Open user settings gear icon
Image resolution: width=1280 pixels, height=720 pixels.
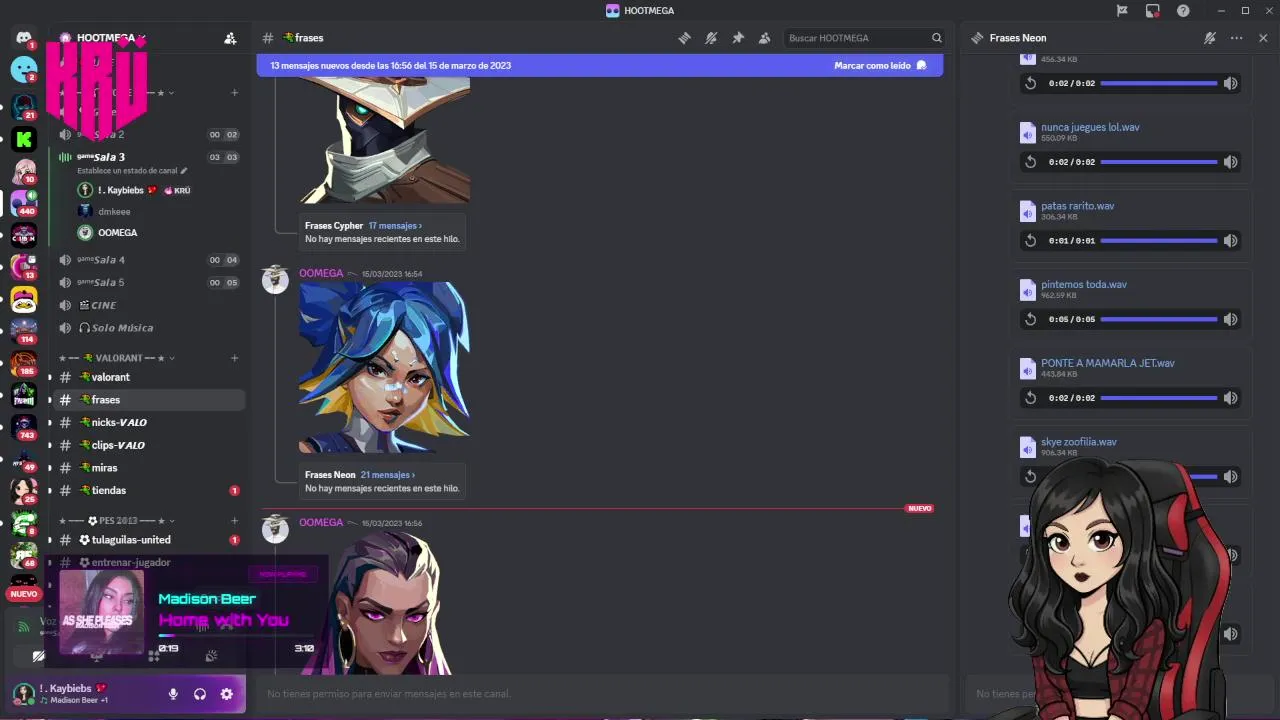[x=227, y=694]
